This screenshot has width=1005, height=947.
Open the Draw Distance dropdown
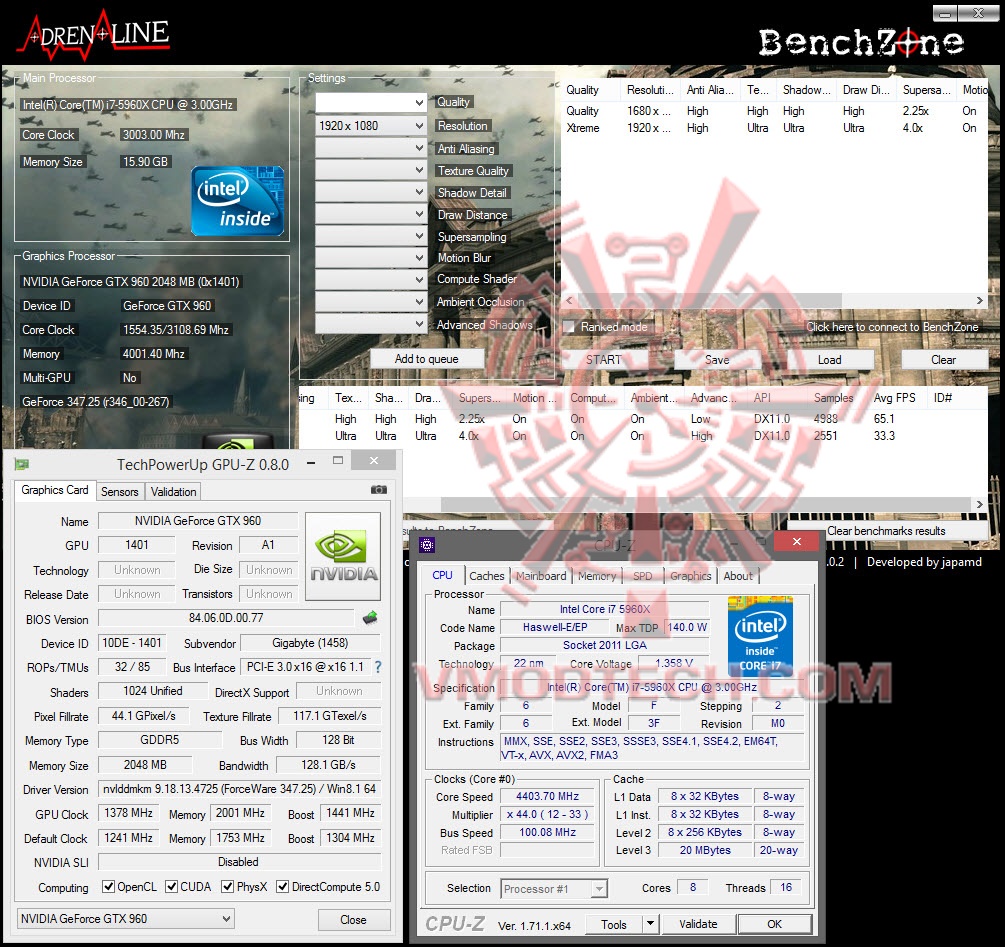coord(370,213)
